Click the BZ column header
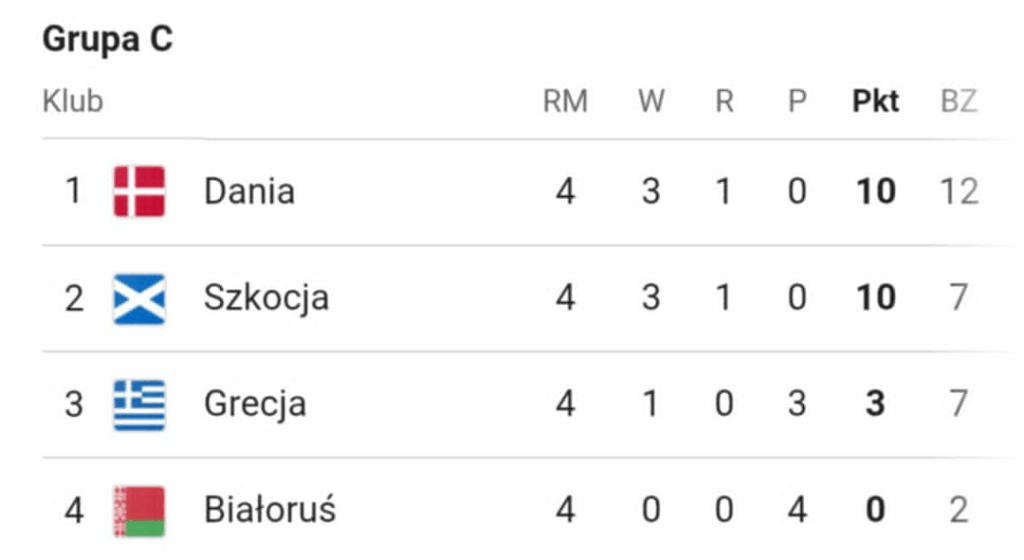 958,101
